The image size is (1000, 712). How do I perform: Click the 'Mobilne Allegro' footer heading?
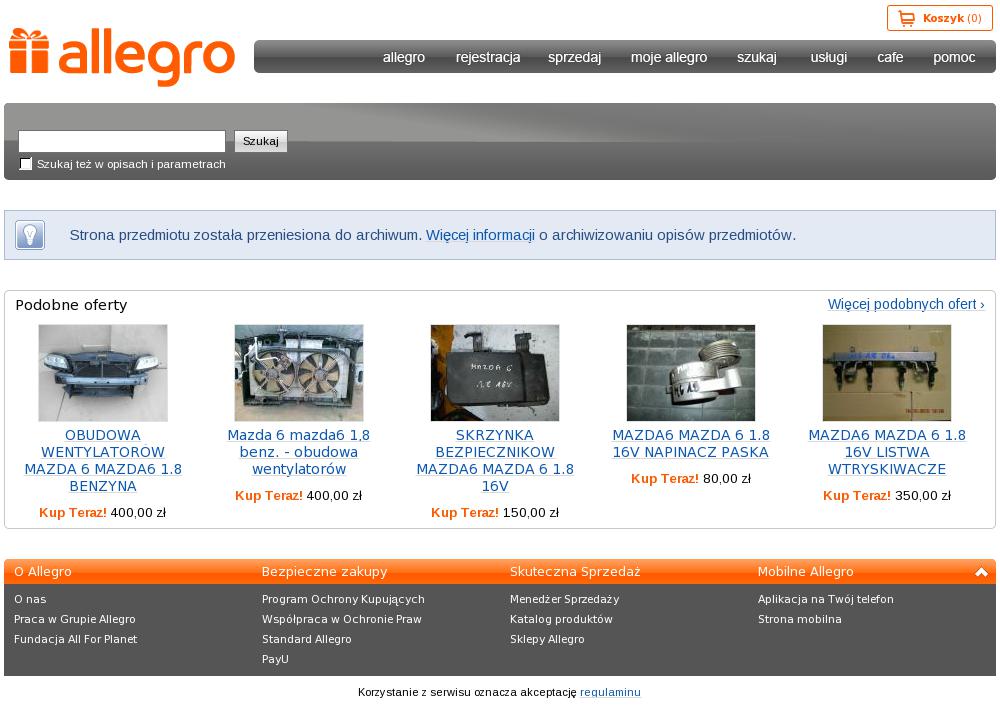(805, 572)
